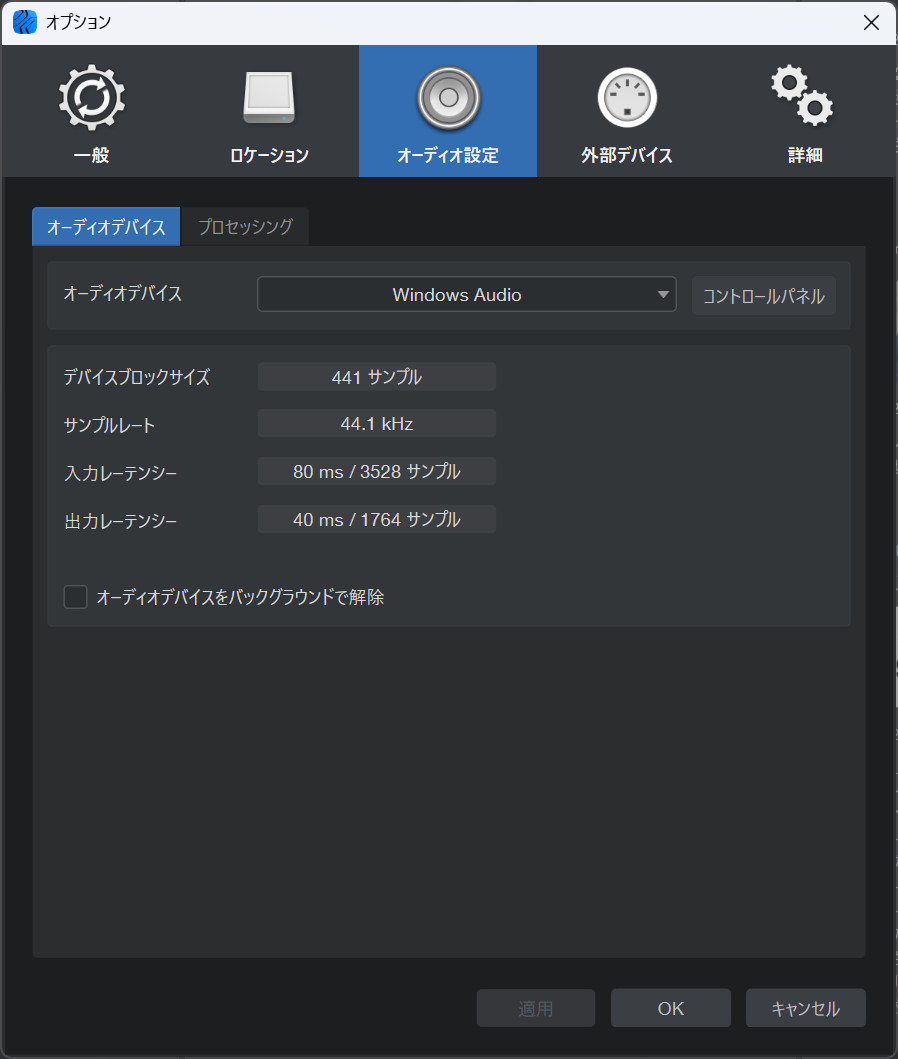Select the オーディオデバイス tab
The image size is (898, 1059).
tap(106, 227)
